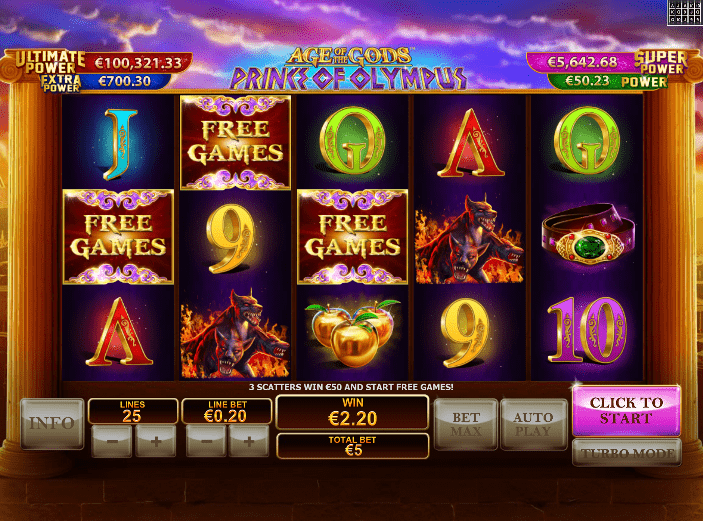Viewport: 703px width, 521px height.
Task: Start AUTO PLAY spins
Action: (x=534, y=424)
